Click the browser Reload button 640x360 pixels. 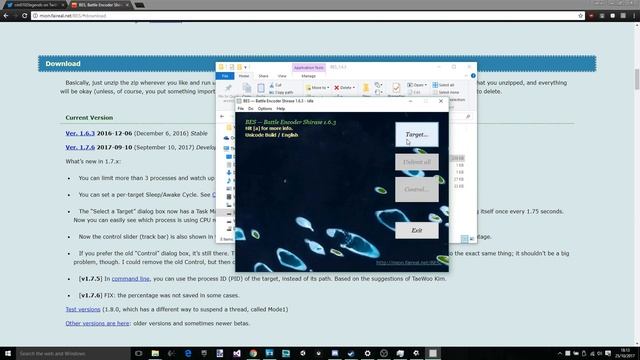[x=24, y=16]
